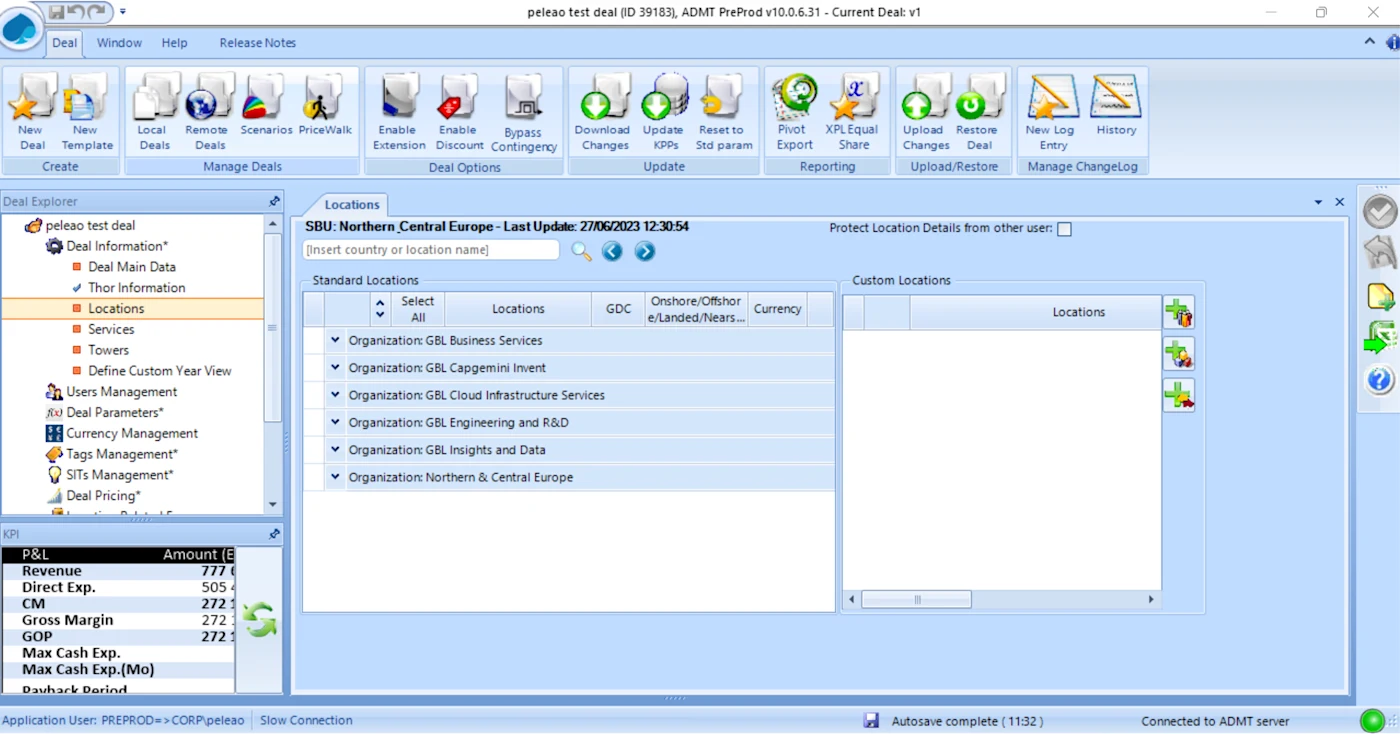The image size is (1400, 734).
Task: Click the green-plus icon with red arrow
Action: pyautogui.click(x=1179, y=396)
